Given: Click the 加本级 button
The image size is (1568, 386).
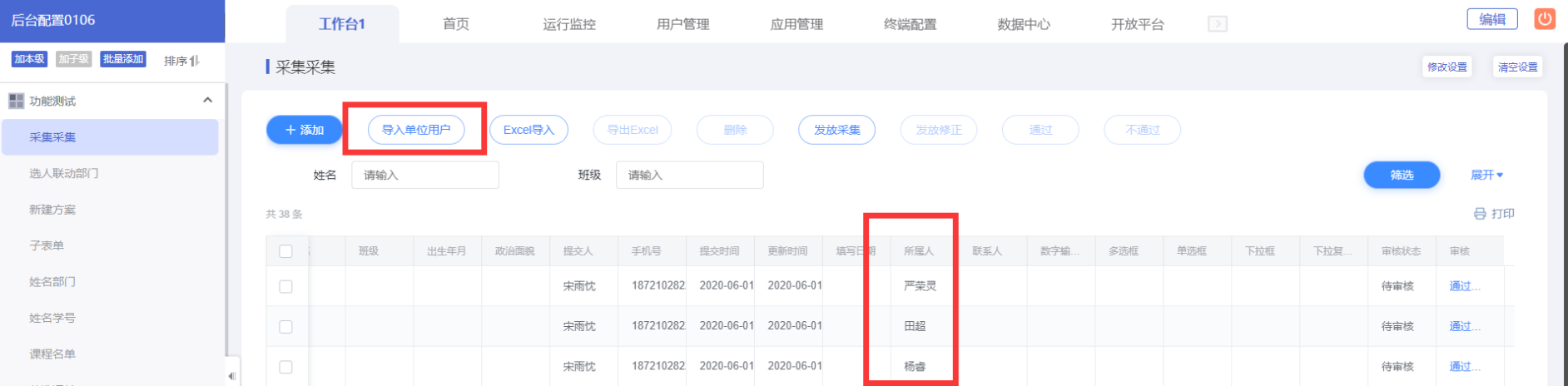Looking at the screenshot, I should point(29,59).
